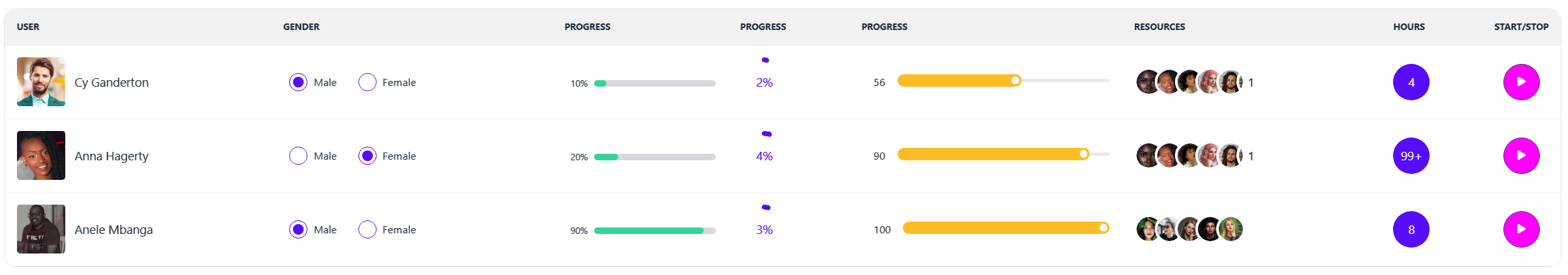Screen dimensions: 1568x275
Task: Click the name Anna Hagerty
Action: [112, 156]
